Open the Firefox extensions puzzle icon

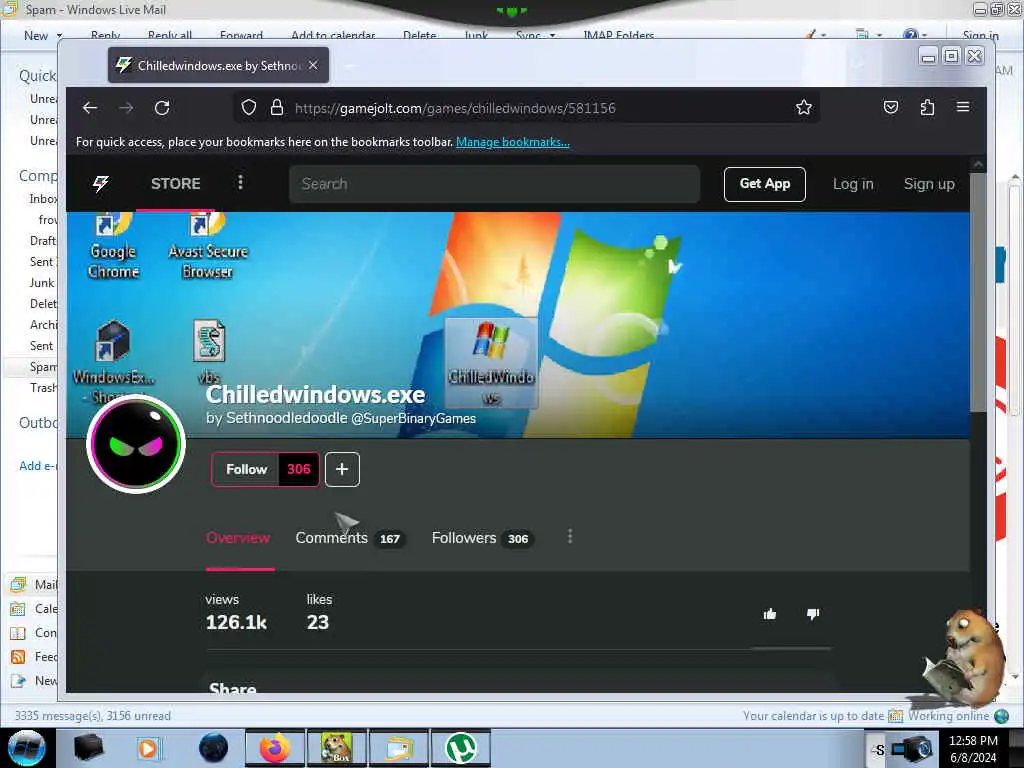pyautogui.click(x=927, y=107)
